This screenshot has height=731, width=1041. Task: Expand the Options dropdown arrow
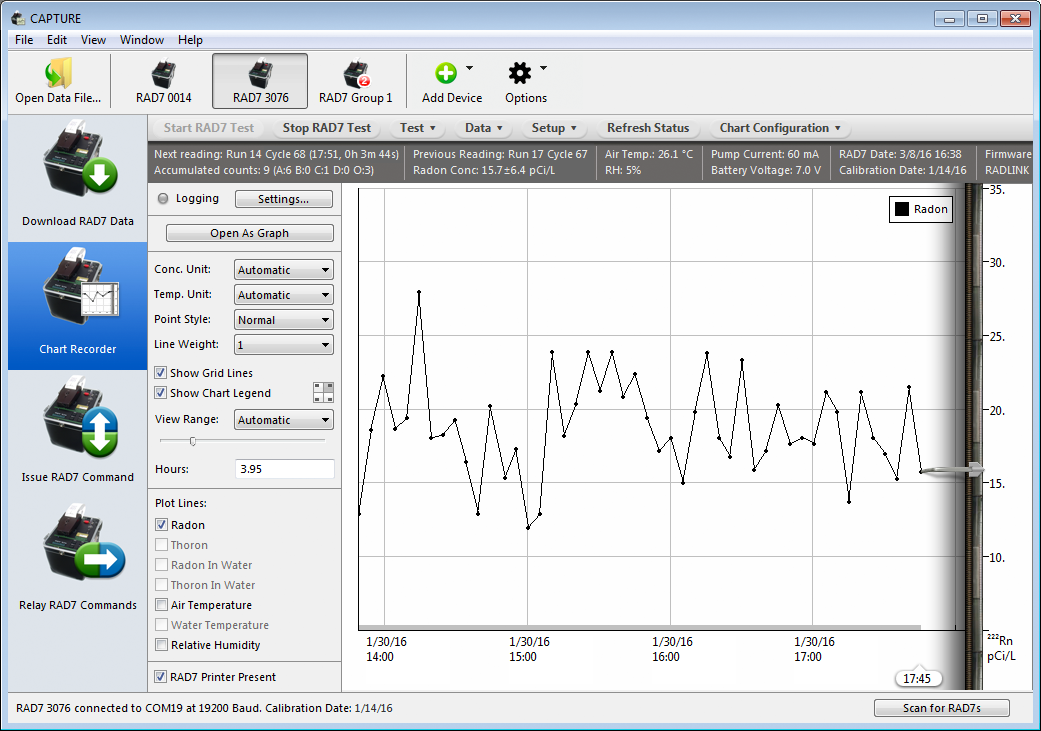point(543,68)
